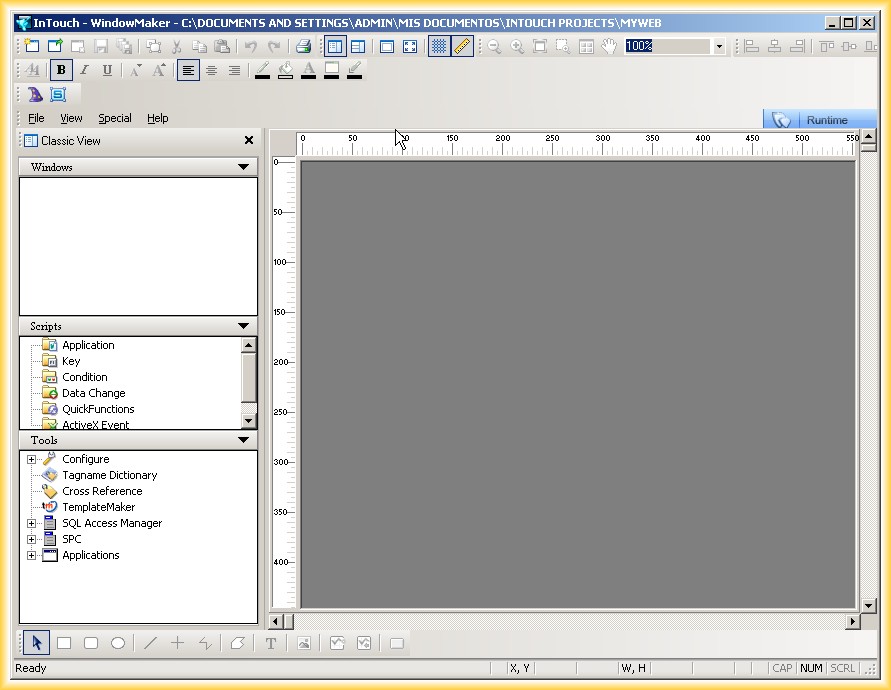Toggle Bold text formatting
Screen dimensions: 891x690
coord(61,70)
